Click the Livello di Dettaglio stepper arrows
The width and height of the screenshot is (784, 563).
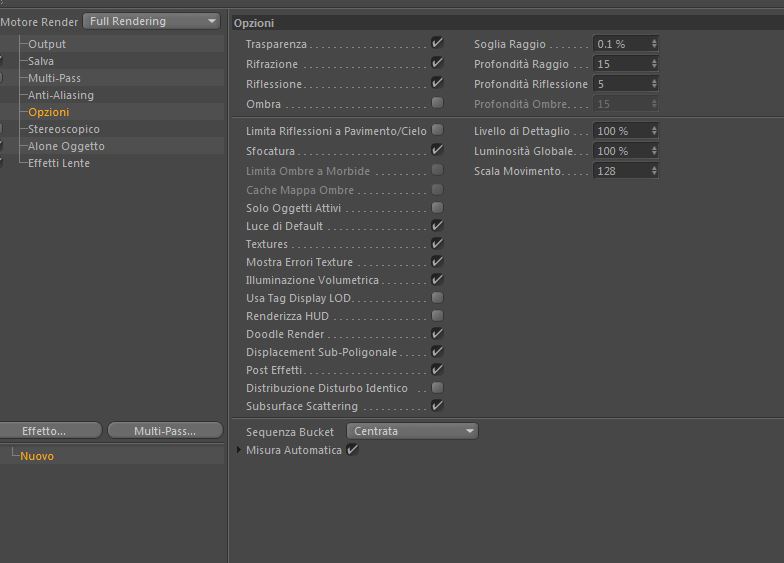(654, 131)
